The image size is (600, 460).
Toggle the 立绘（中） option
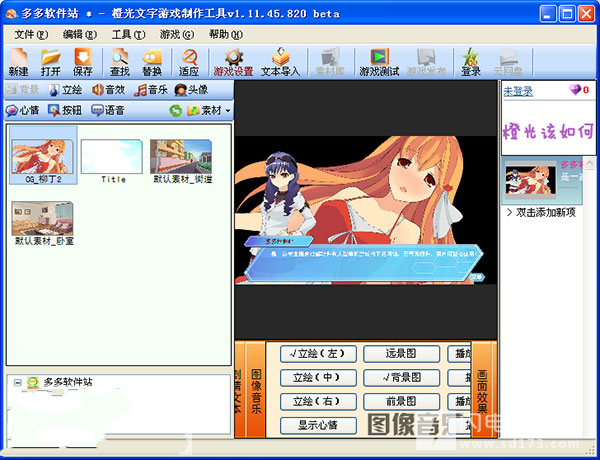point(318,378)
